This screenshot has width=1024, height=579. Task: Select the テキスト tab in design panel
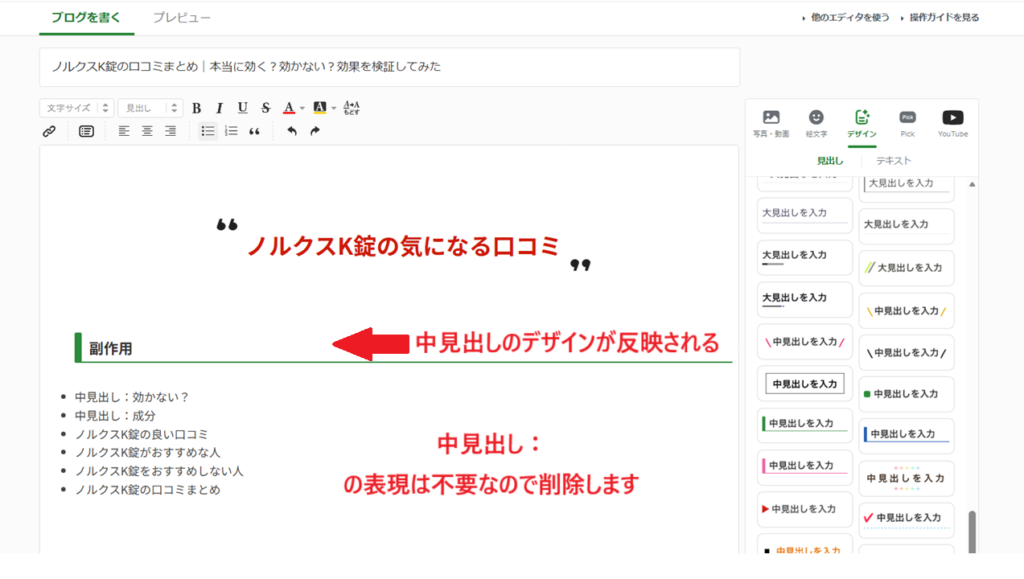[x=893, y=160]
